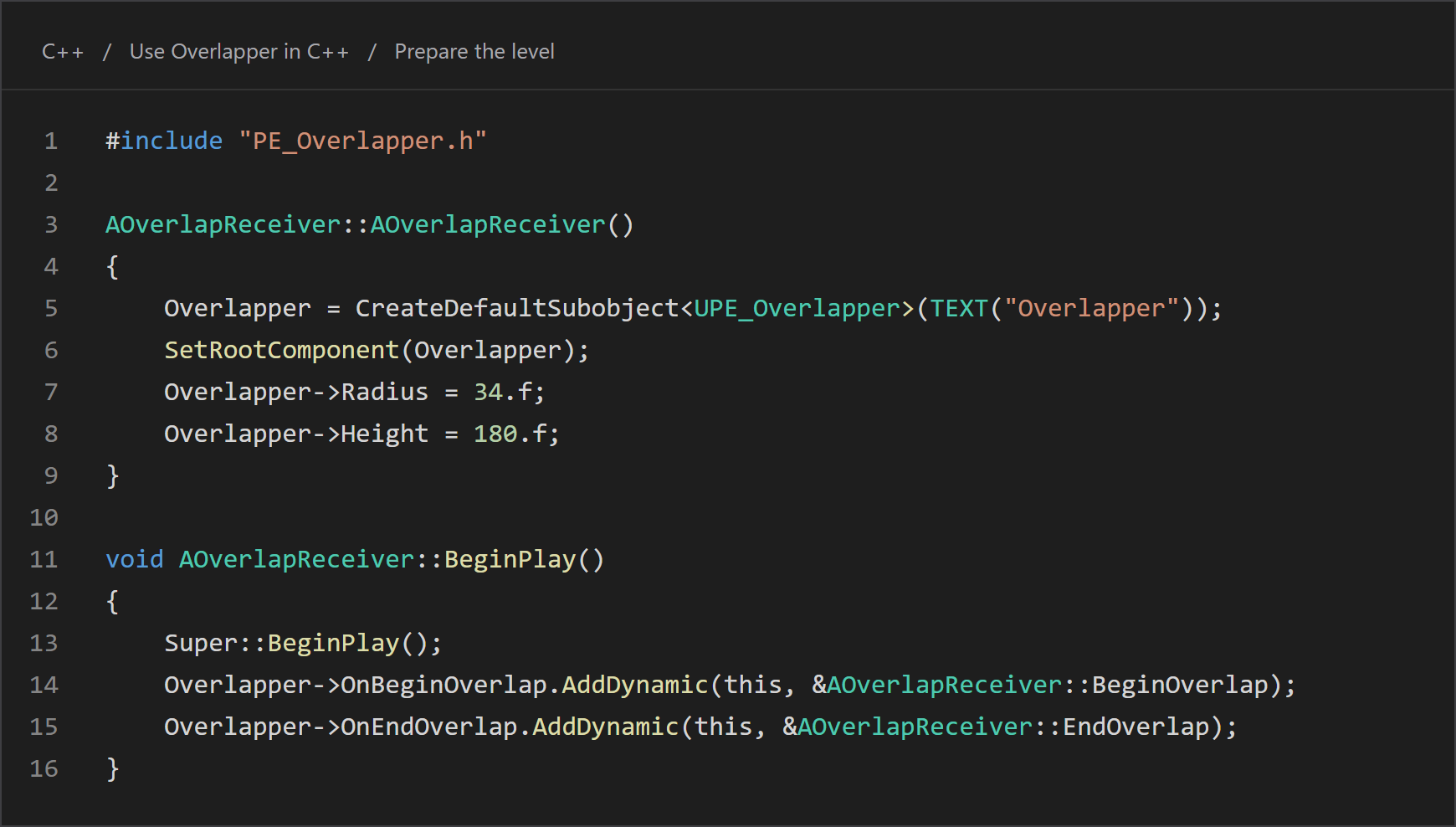The image size is (1456, 827).
Task: Click SetRootComponent on line 6
Action: click(282, 350)
